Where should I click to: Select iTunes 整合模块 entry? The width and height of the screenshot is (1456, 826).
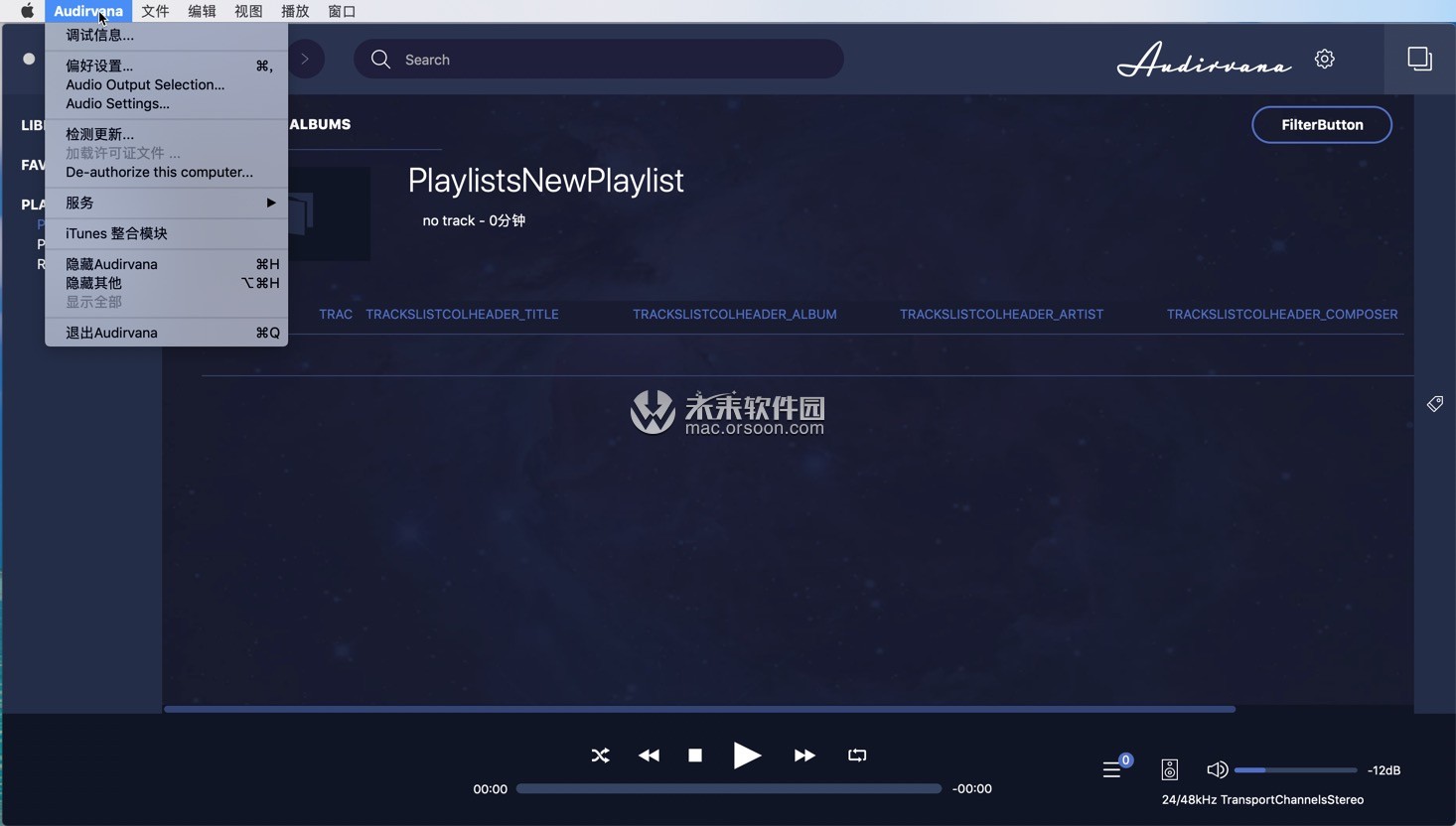pos(166,233)
